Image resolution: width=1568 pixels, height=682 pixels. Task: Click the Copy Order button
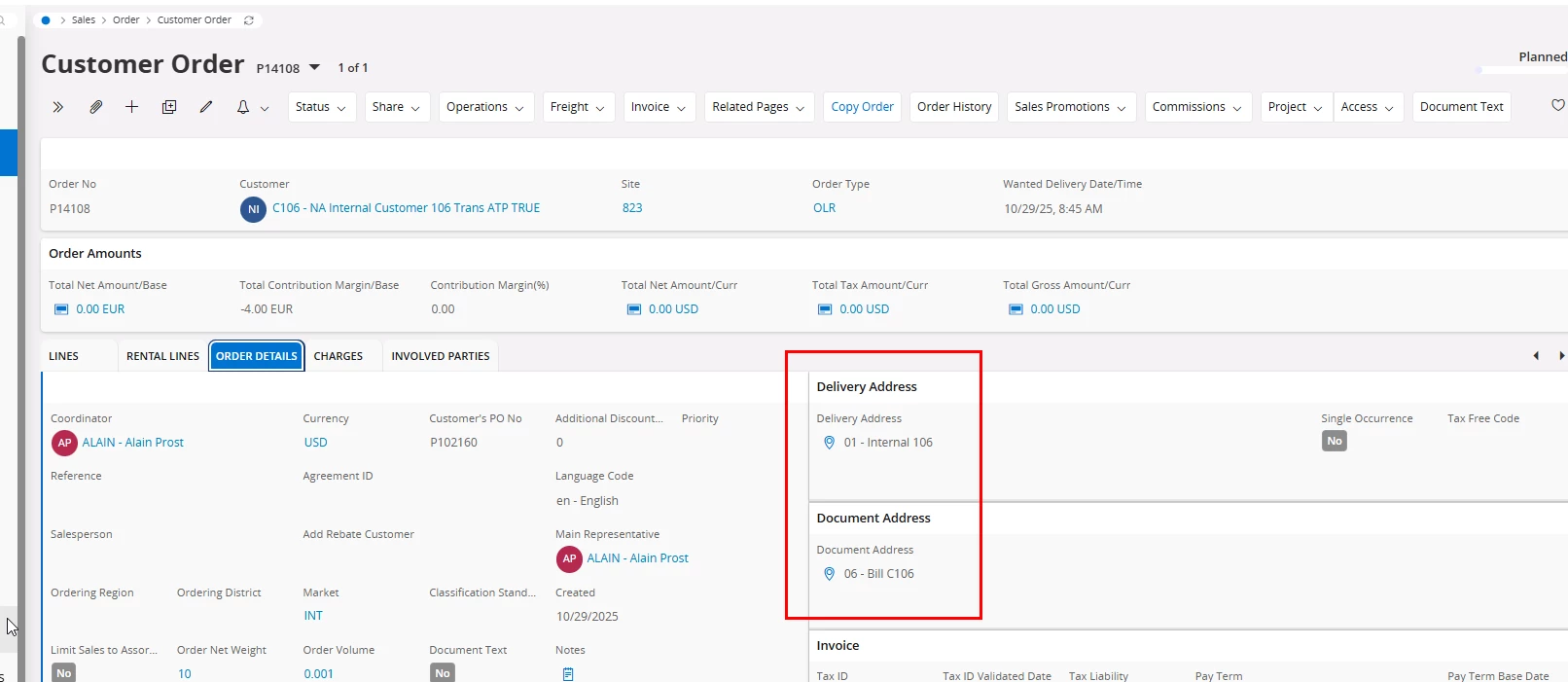tap(862, 107)
